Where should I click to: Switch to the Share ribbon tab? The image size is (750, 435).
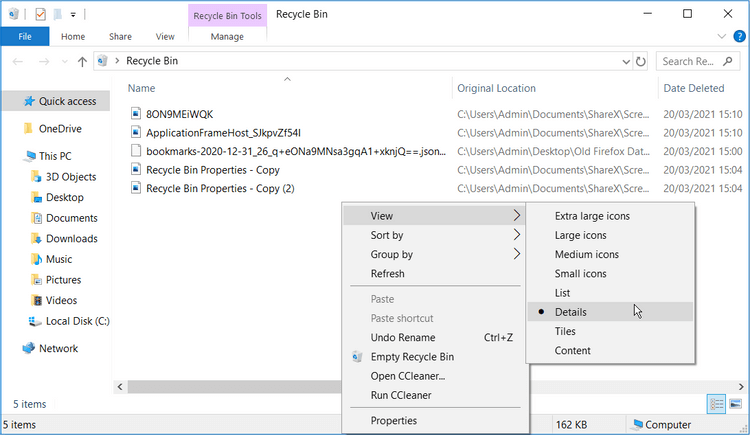[x=120, y=36]
